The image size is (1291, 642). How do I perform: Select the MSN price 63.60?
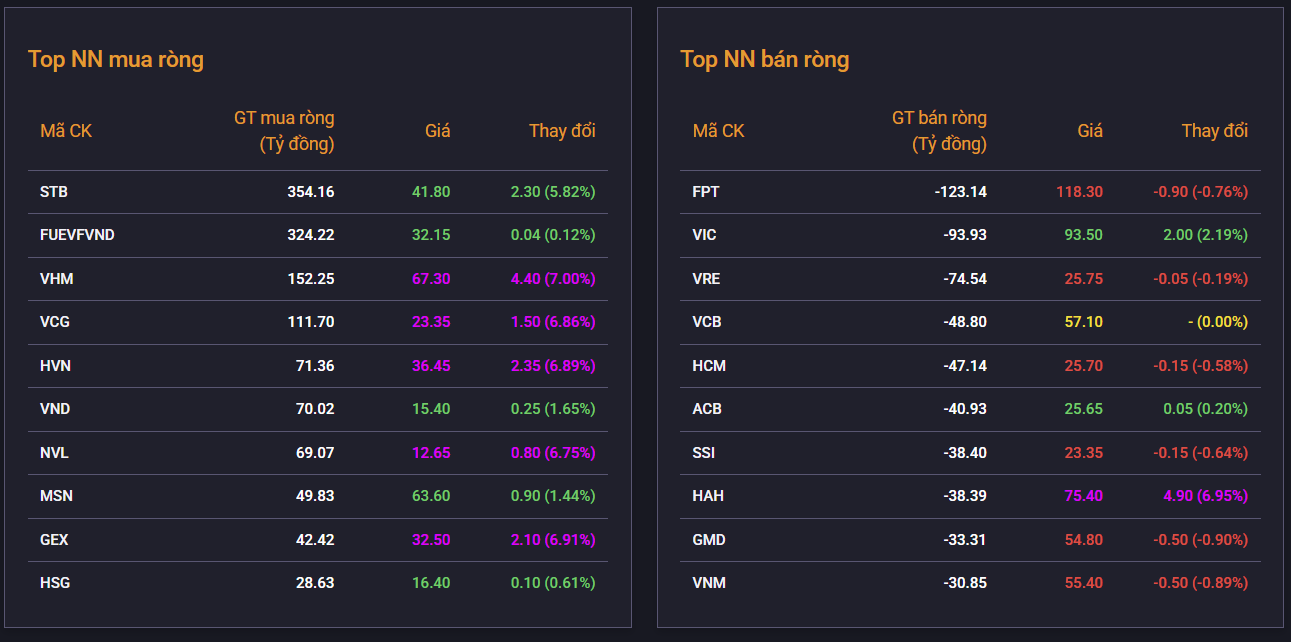pyautogui.click(x=431, y=496)
